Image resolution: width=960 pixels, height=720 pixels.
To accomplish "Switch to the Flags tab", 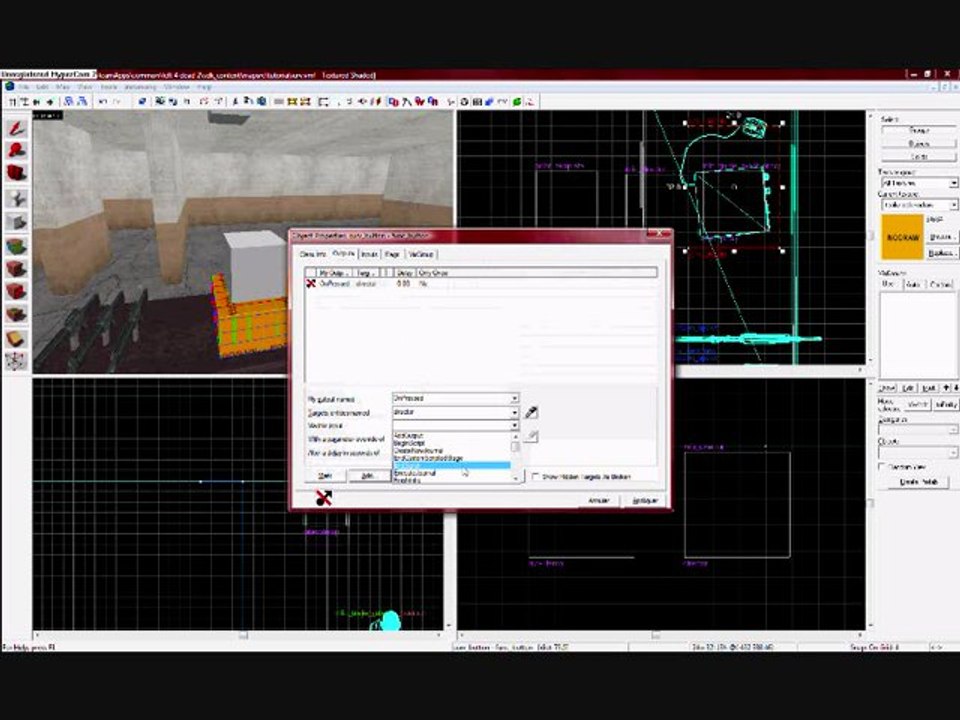I will point(392,254).
